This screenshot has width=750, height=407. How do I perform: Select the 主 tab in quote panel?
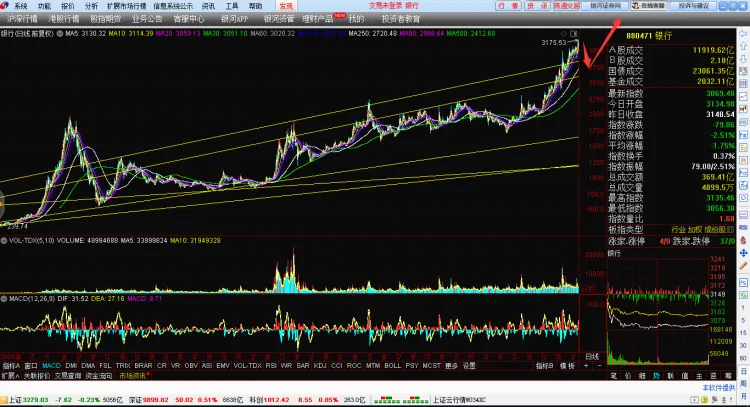(699, 376)
